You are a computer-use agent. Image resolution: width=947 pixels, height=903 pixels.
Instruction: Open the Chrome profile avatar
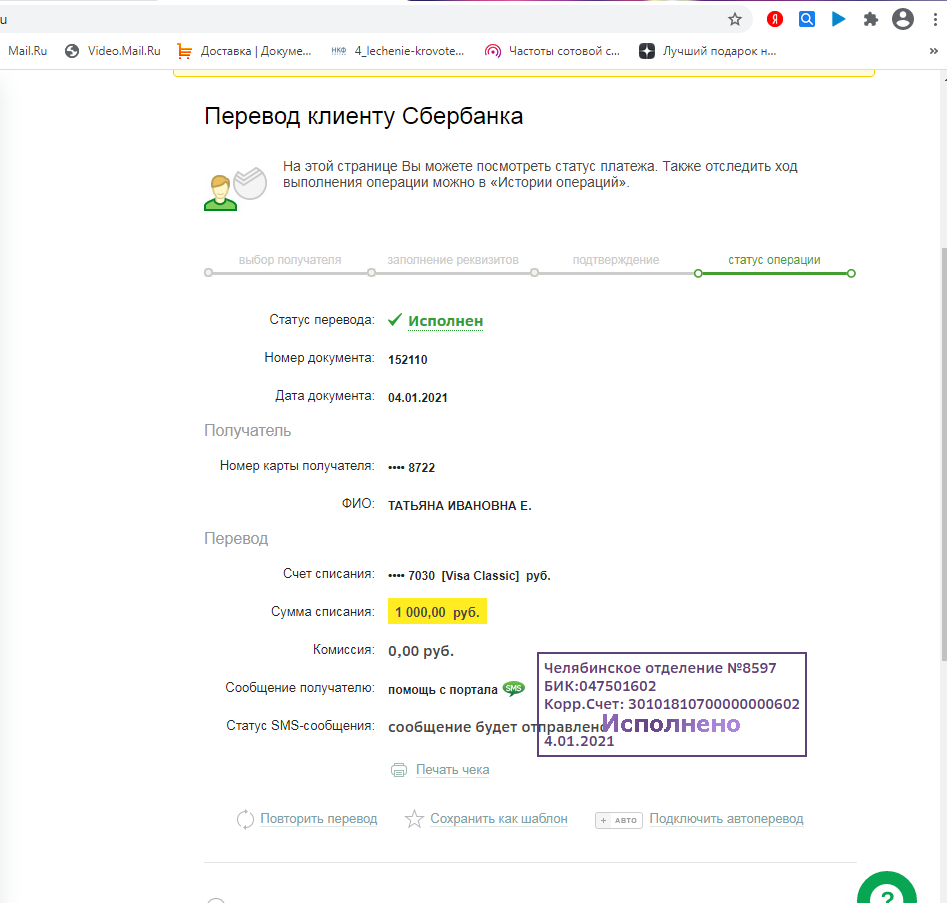click(903, 19)
